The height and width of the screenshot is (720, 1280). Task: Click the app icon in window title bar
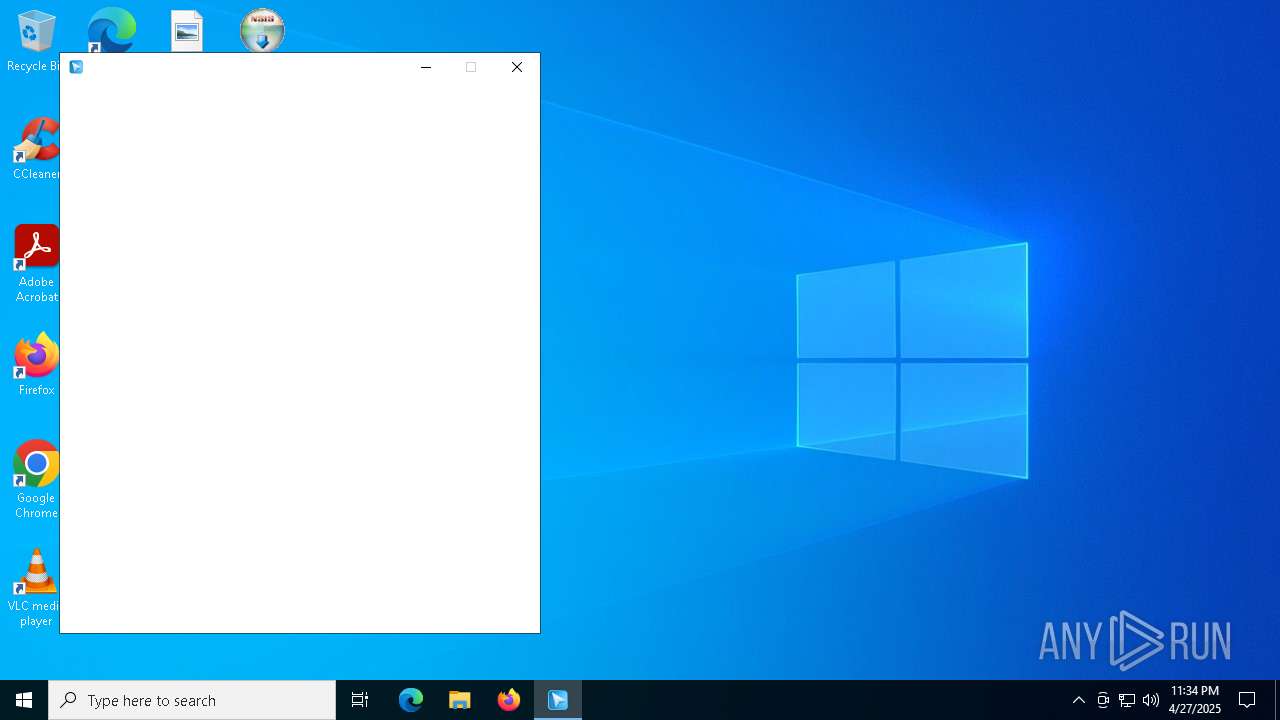[76, 67]
